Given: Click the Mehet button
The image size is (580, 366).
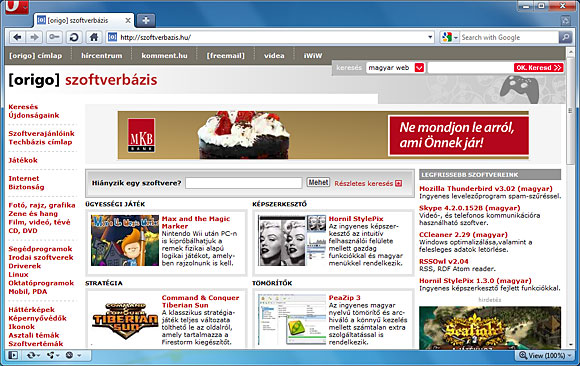Looking at the screenshot, I should click(x=318, y=182).
